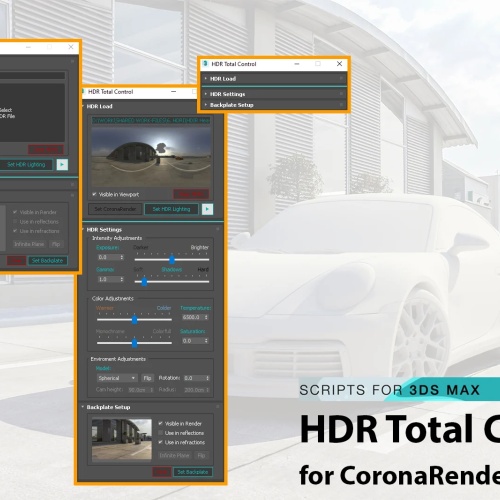Toggle Use in refractions in middle window
The width and height of the screenshot is (500, 500).
(161, 442)
